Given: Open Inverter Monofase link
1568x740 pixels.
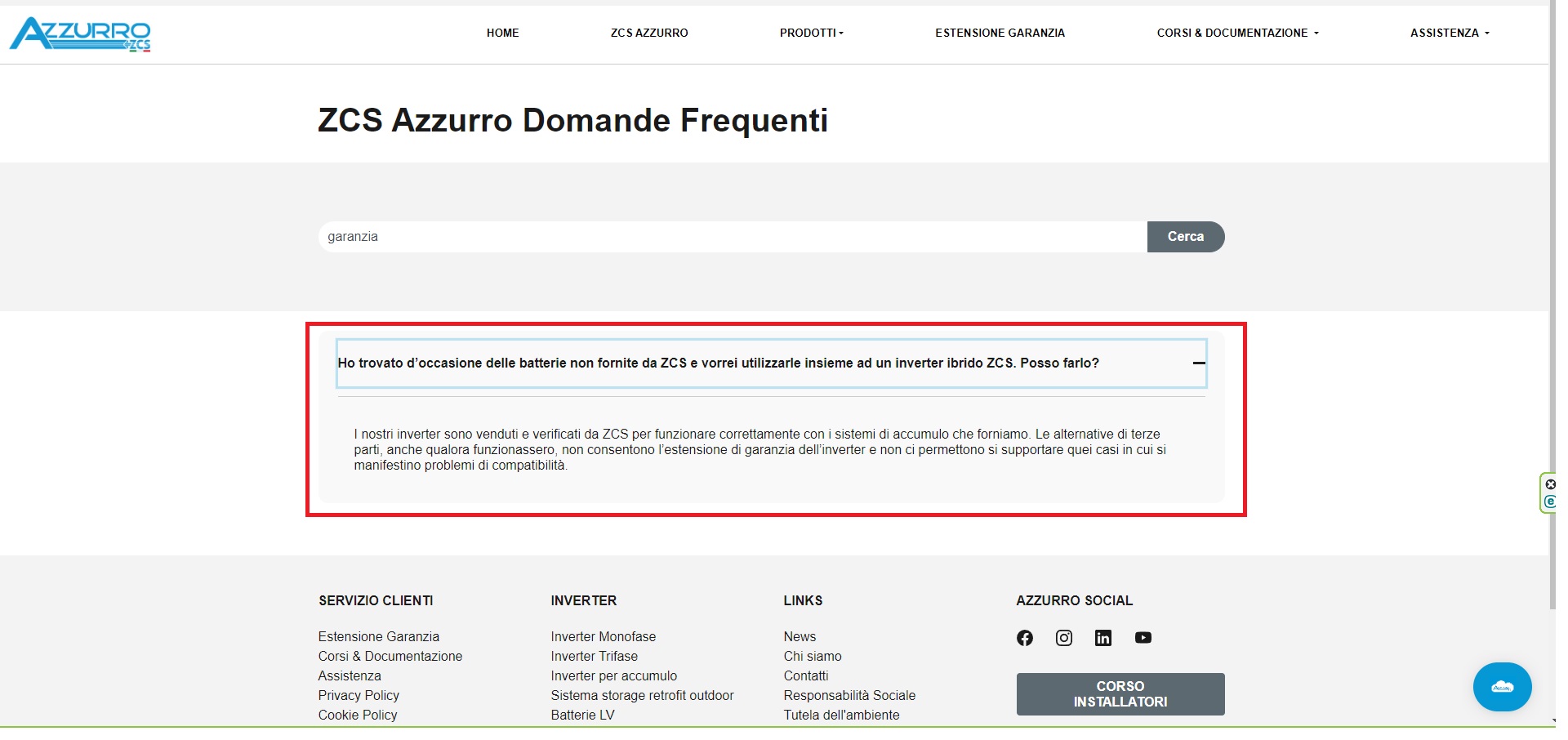Looking at the screenshot, I should point(604,636).
